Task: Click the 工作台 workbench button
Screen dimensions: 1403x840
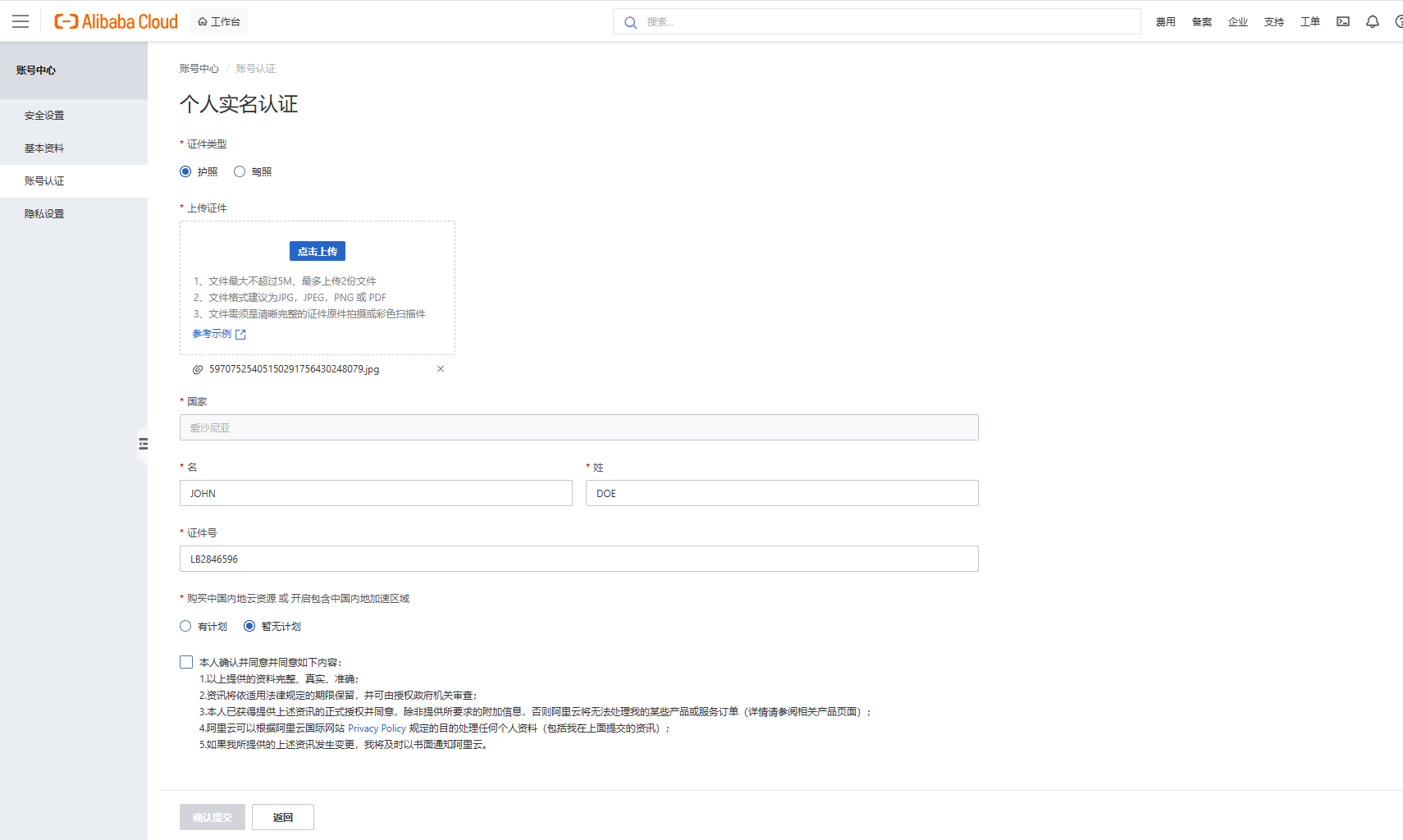Action: 218,21
